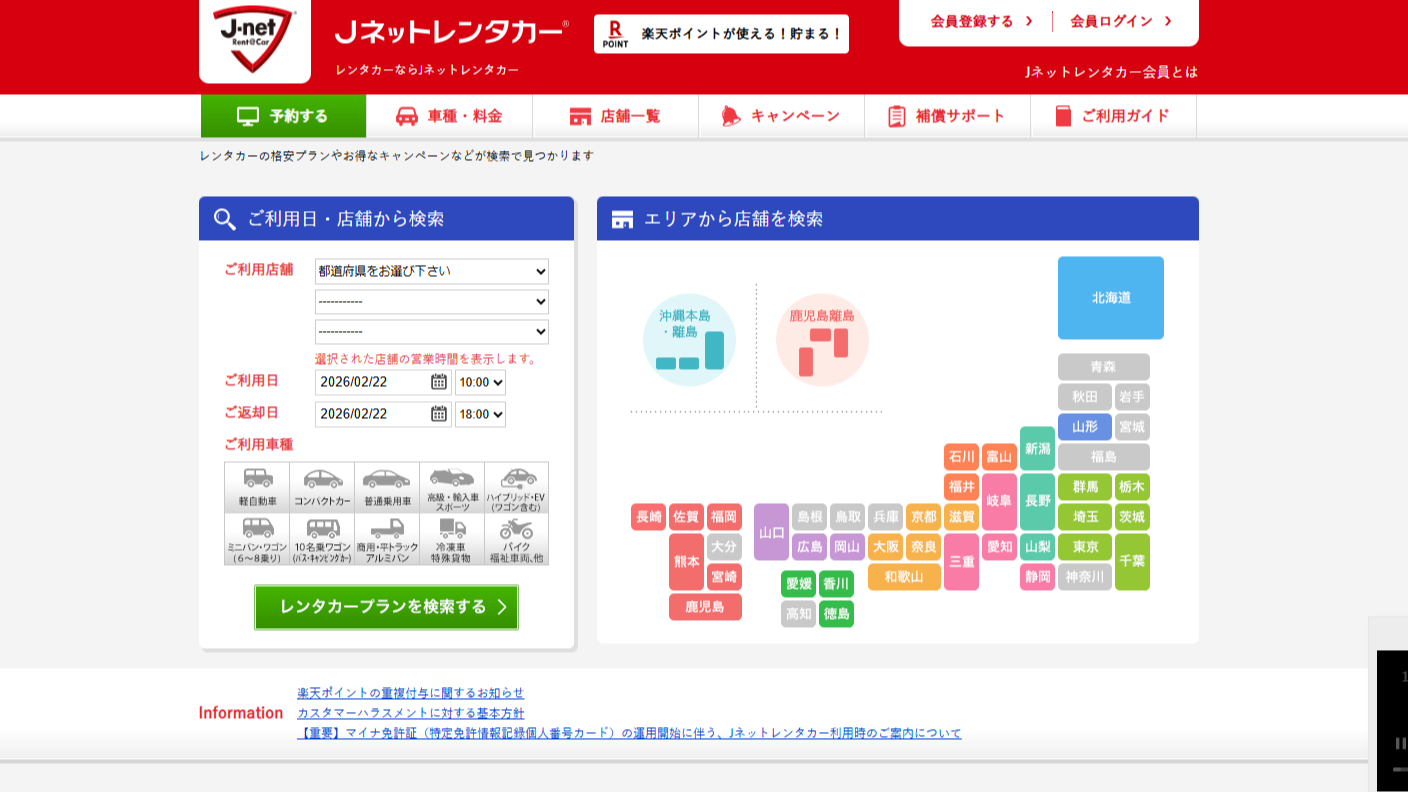Select the blue 北海道 map tile
The height and width of the screenshot is (792, 1408).
1110,298
